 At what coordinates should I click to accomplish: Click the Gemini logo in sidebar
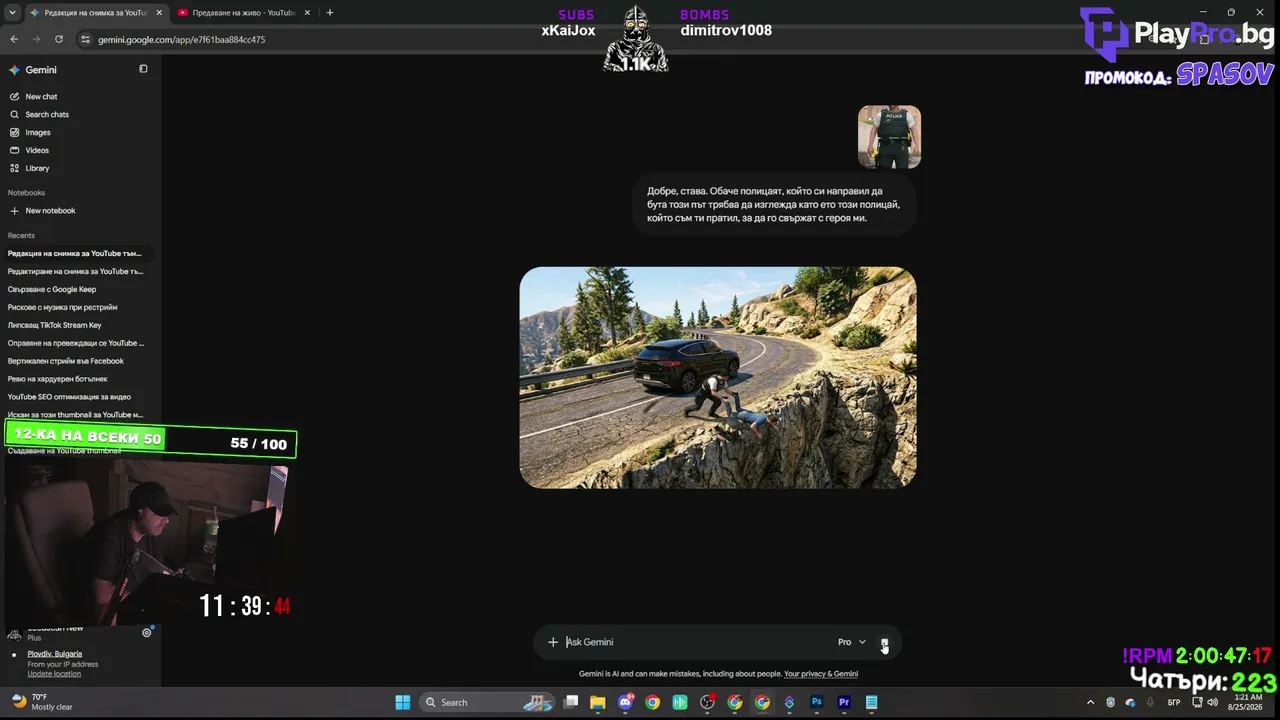[15, 70]
